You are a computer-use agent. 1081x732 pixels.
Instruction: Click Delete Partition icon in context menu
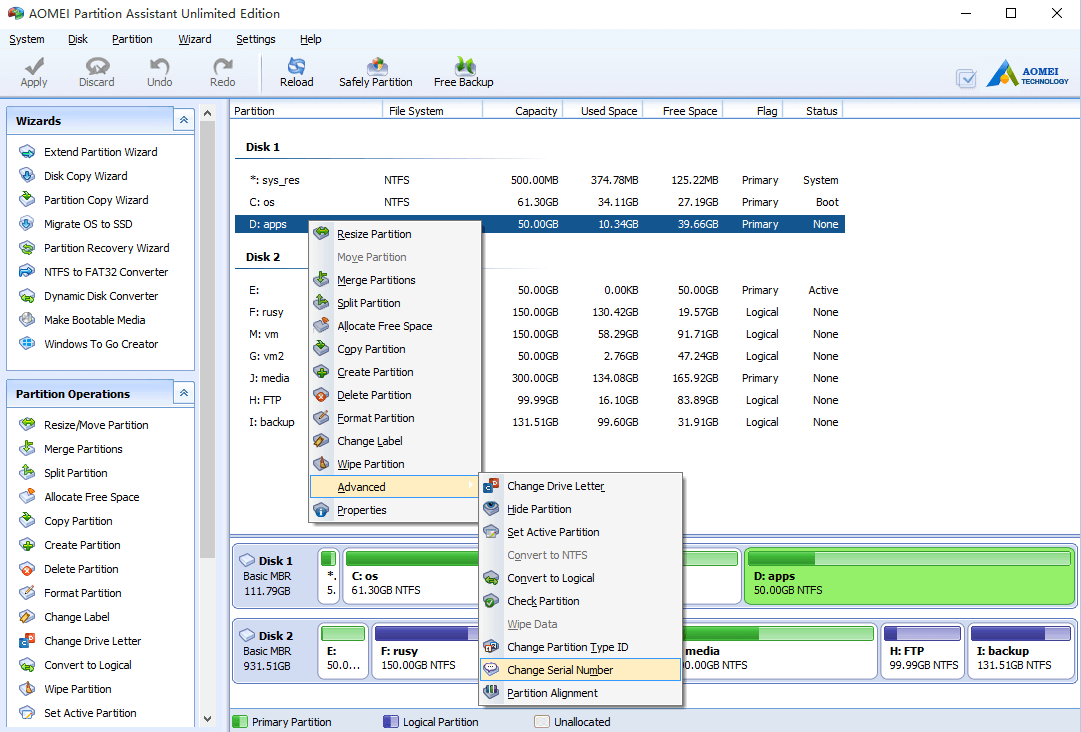[321, 395]
